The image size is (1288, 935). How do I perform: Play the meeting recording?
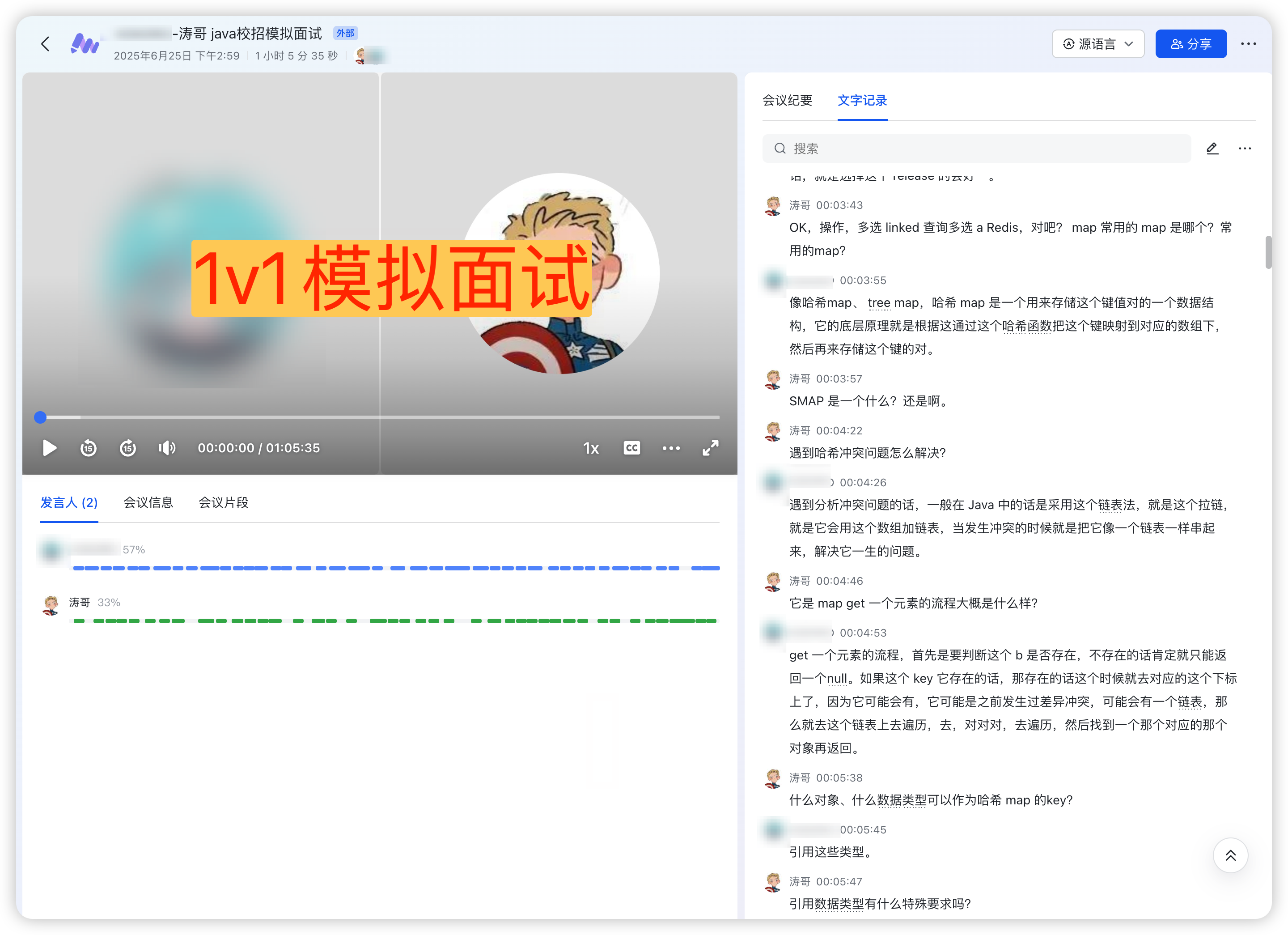(x=49, y=448)
